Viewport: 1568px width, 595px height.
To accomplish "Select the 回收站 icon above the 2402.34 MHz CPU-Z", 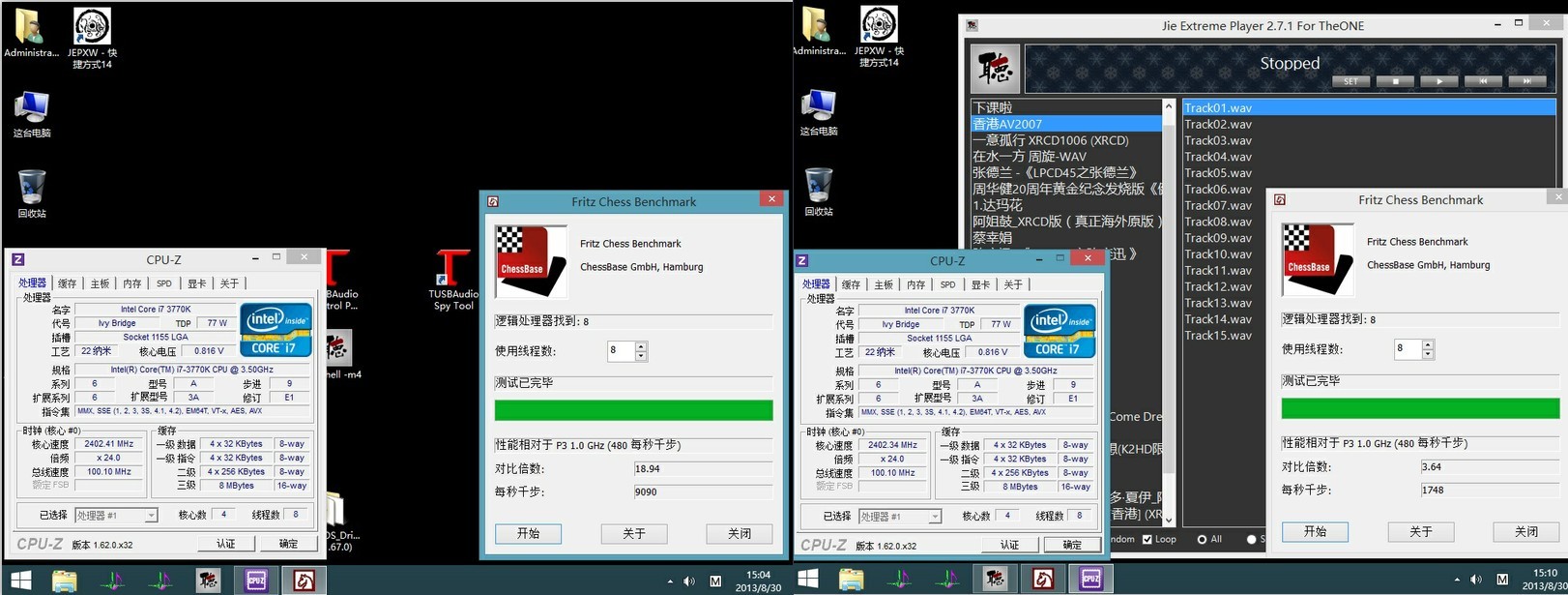I will coord(819,191).
